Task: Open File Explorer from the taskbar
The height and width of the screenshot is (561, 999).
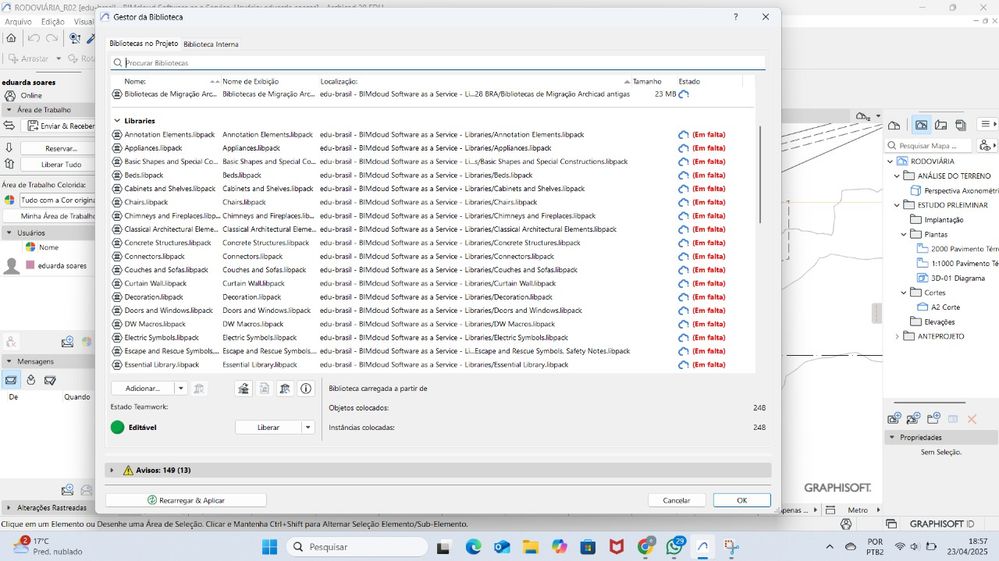Action: (x=530, y=546)
